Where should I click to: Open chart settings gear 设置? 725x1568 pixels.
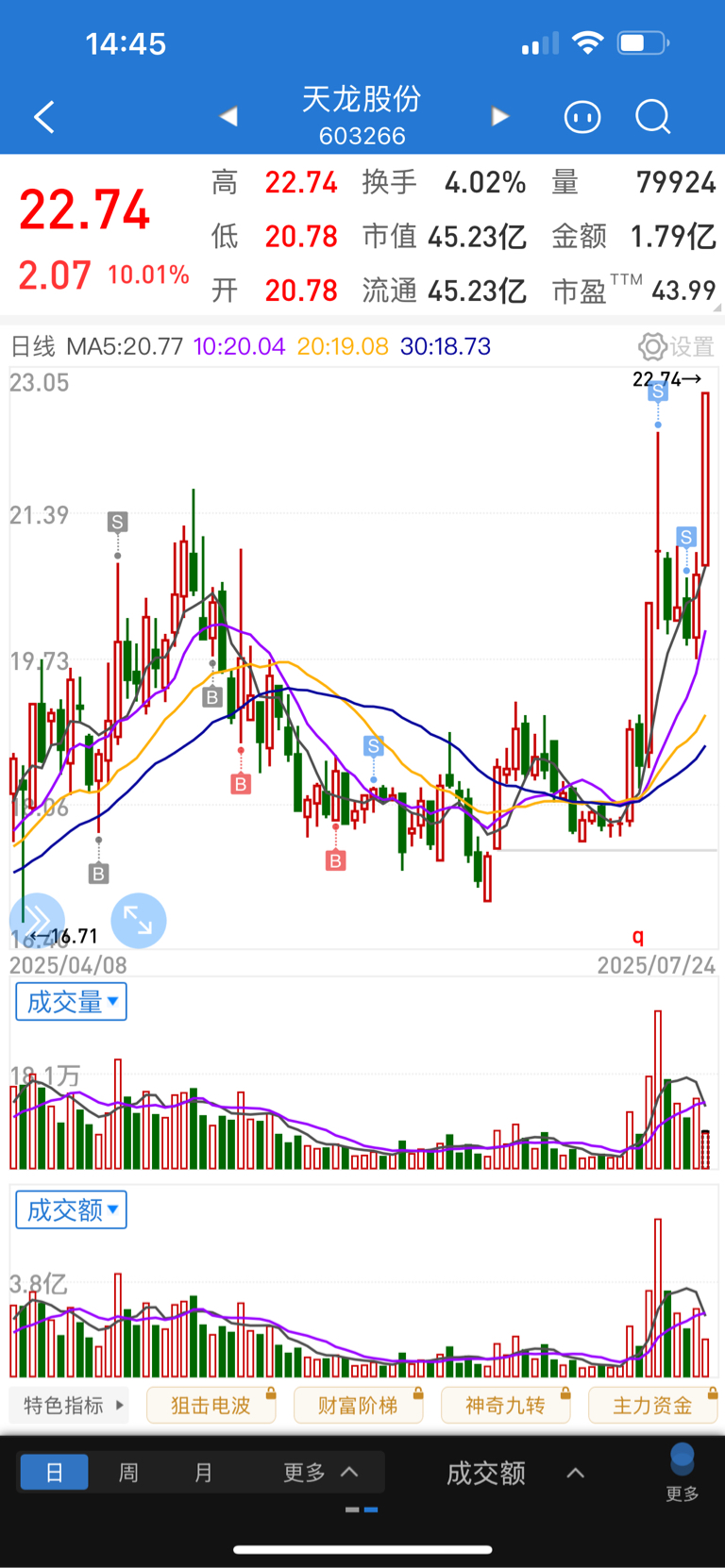[676, 346]
